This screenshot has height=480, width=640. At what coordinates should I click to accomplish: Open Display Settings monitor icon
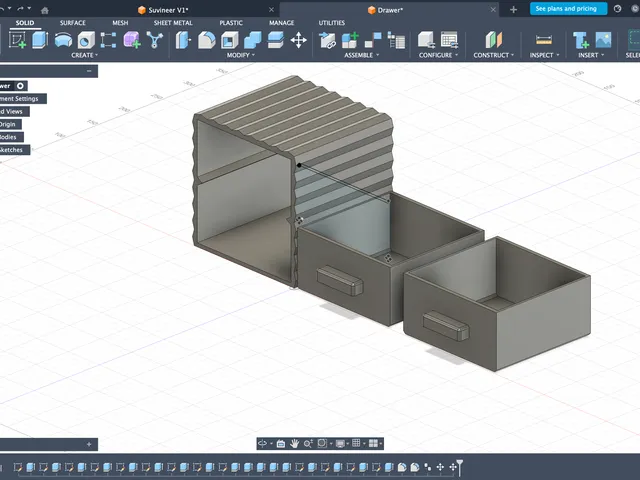click(x=340, y=443)
